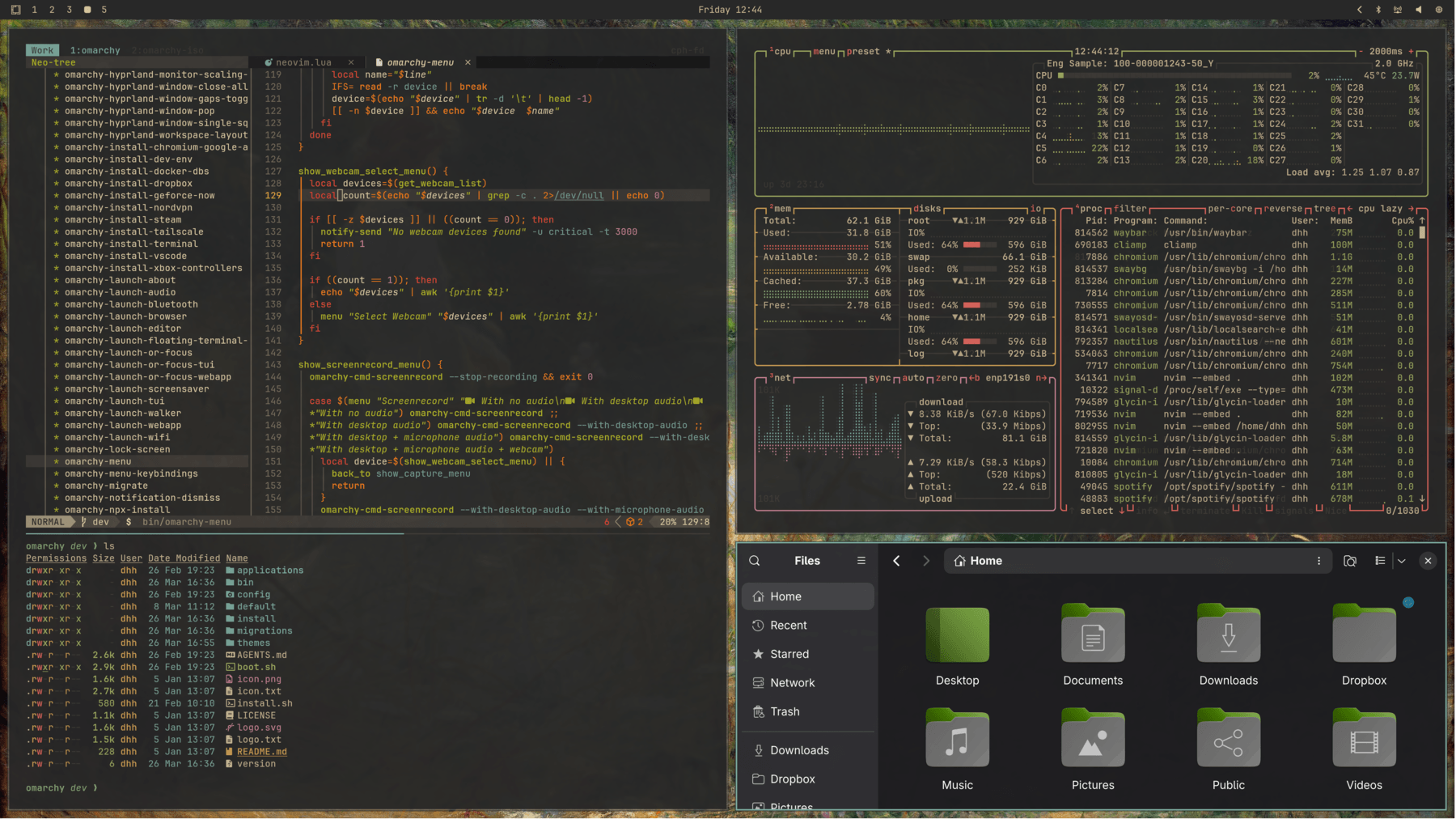The width and height of the screenshot is (1456, 819).
Task: Close the neovim.lua tab
Action: pyautogui.click(x=351, y=62)
